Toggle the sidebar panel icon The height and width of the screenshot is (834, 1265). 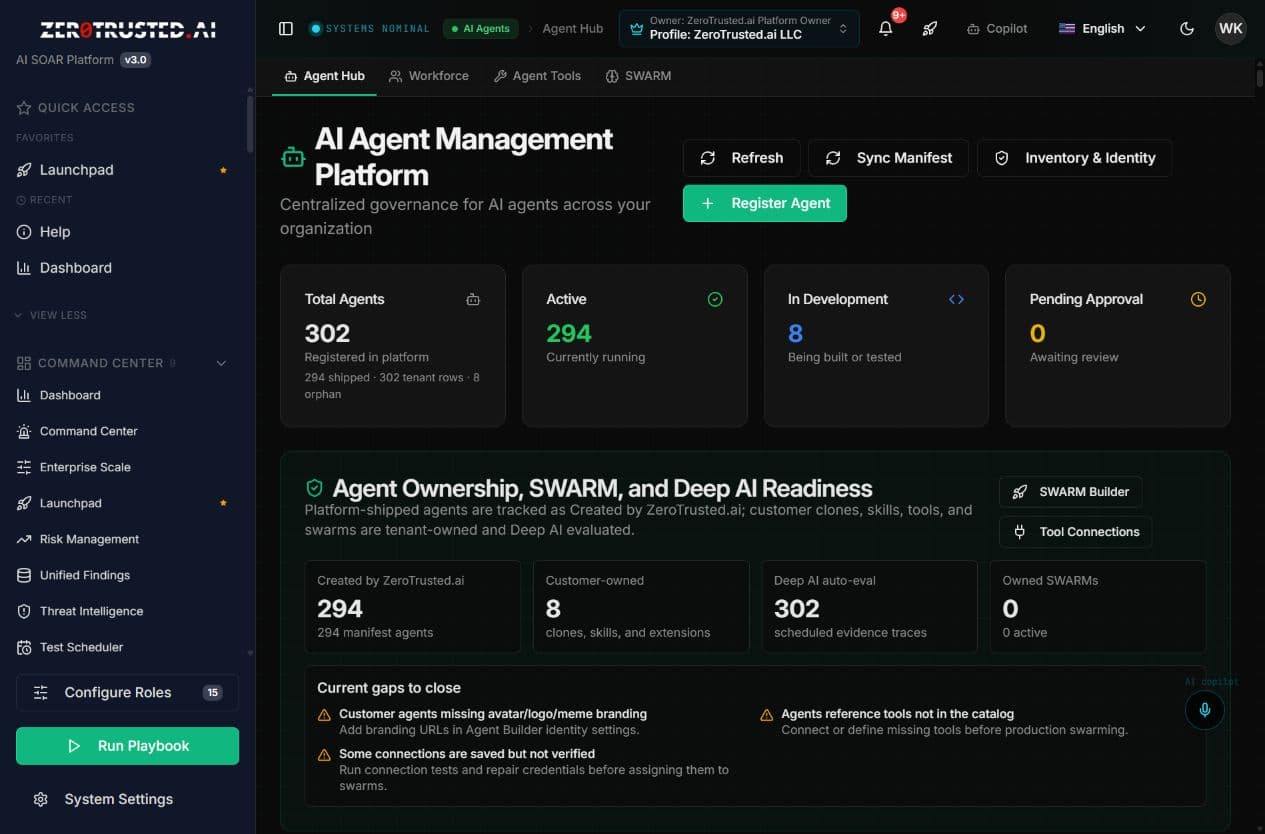pyautogui.click(x=286, y=29)
